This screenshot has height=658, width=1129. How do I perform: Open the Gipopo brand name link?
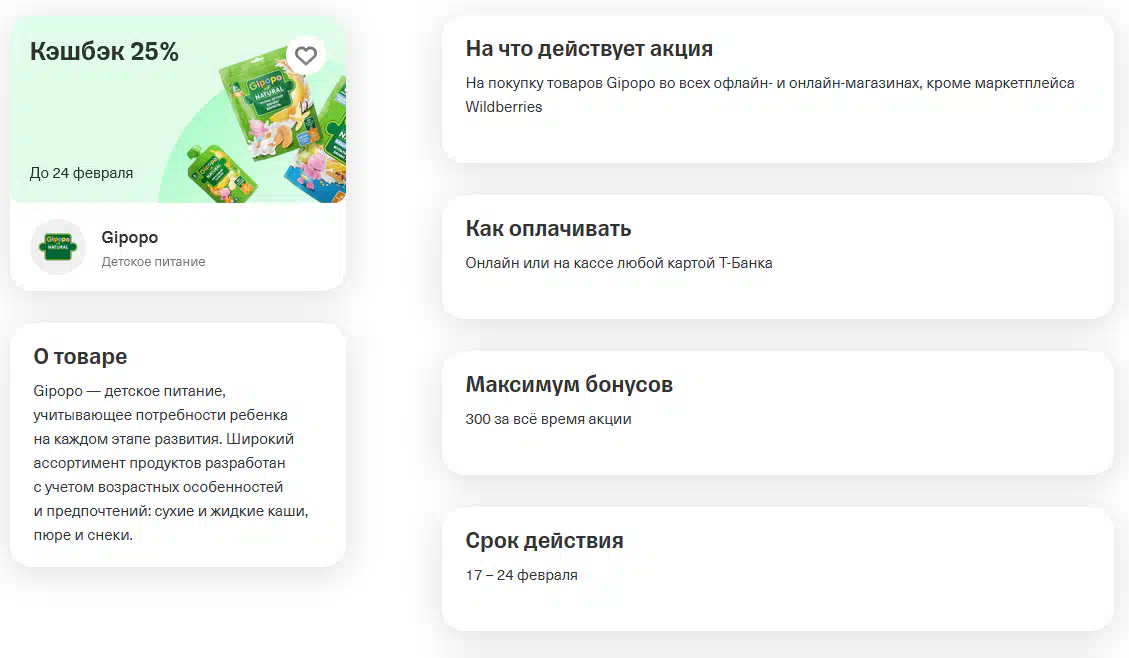130,238
